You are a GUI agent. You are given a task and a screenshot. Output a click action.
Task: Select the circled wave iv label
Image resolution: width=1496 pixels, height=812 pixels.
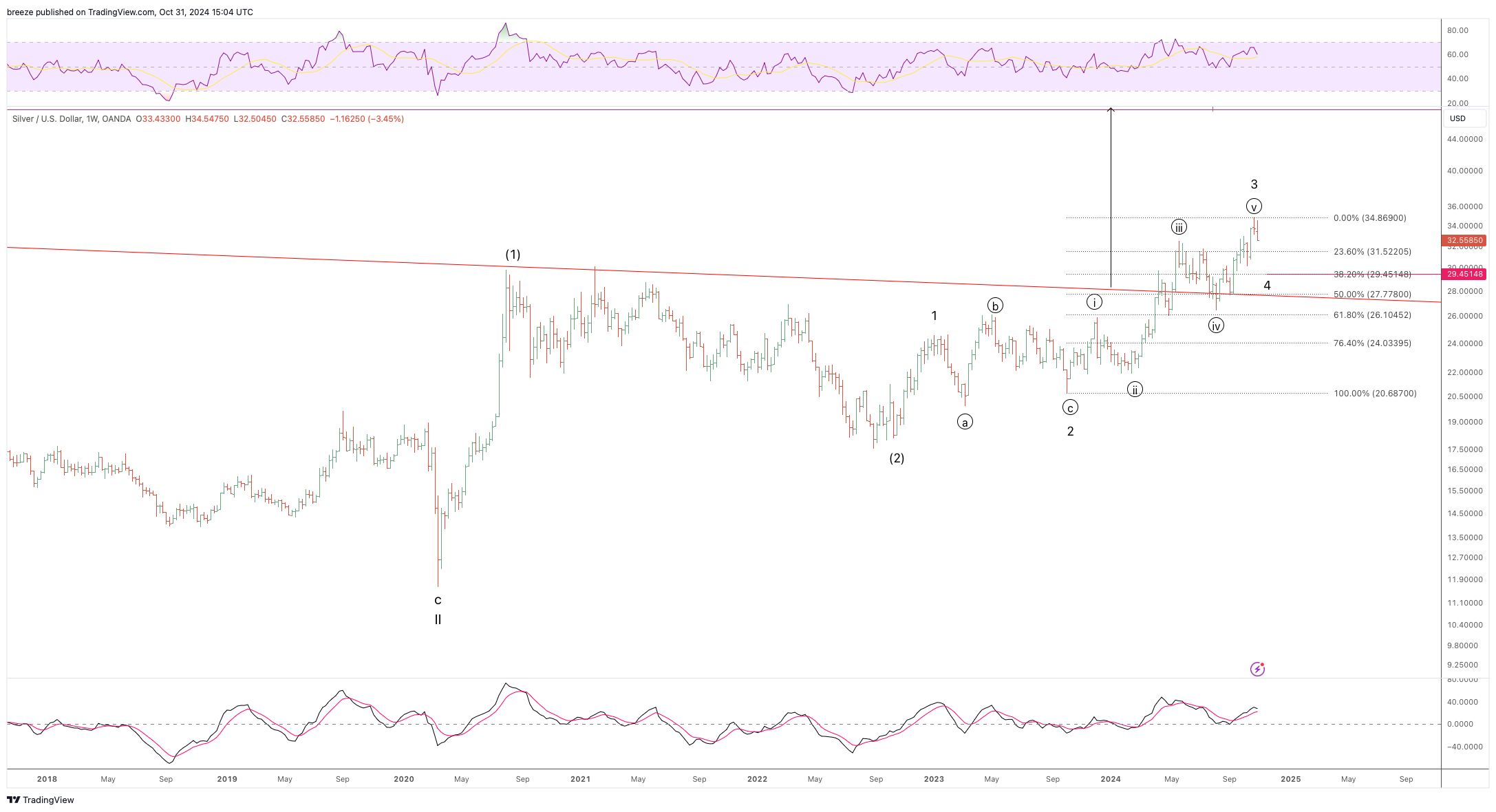[x=1216, y=325]
